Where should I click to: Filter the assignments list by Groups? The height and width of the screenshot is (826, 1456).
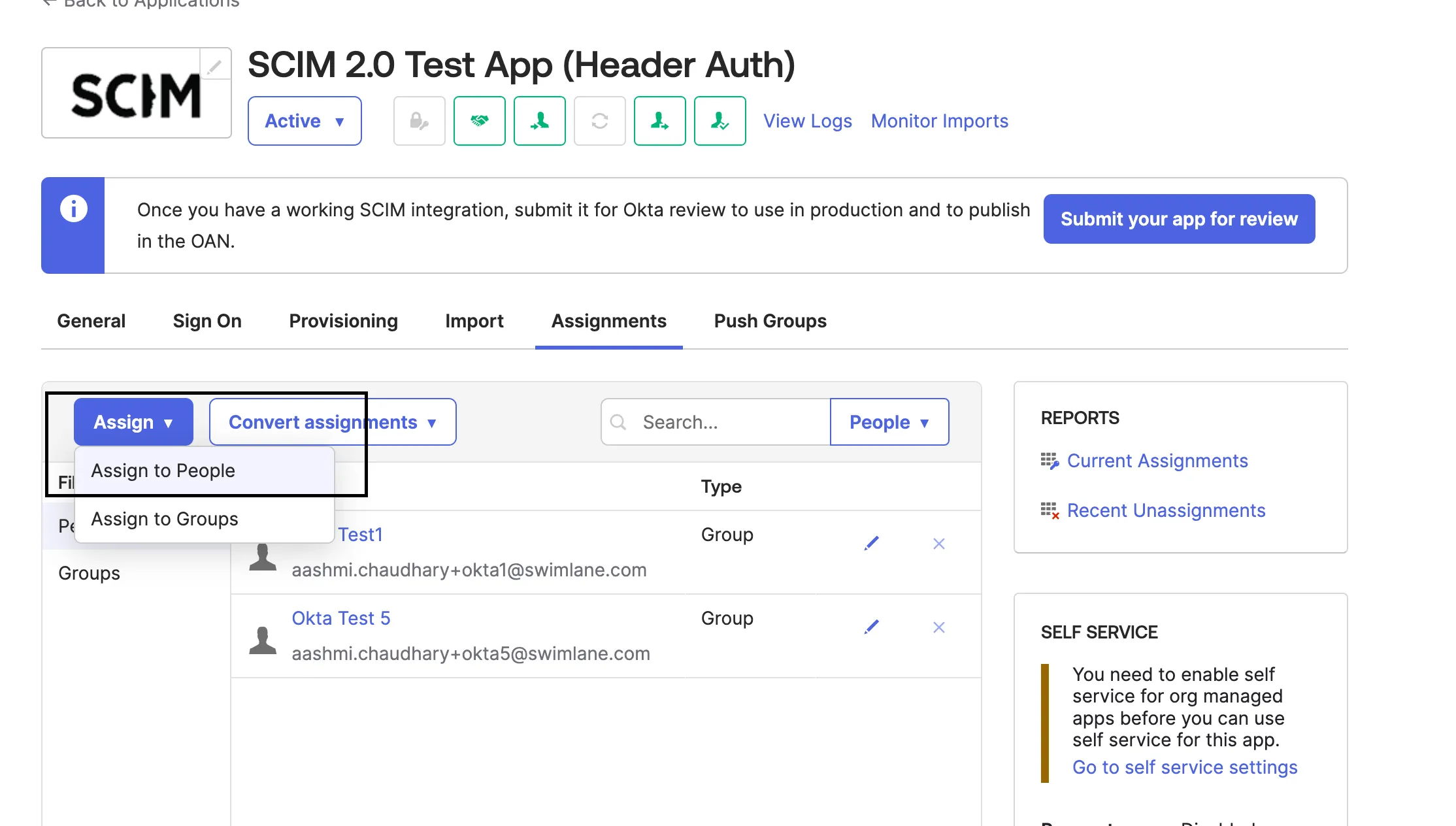pos(90,573)
